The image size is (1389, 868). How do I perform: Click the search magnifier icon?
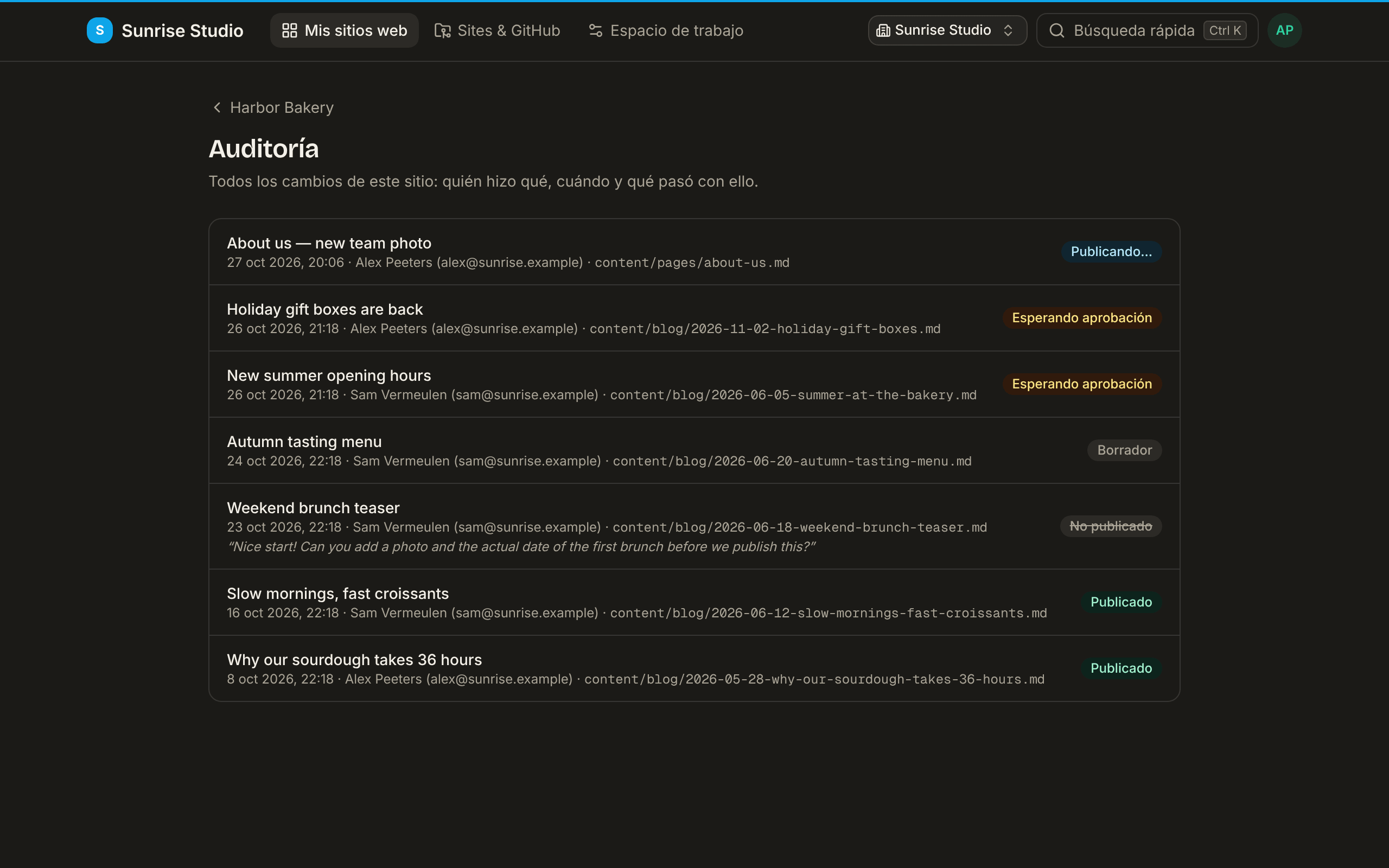point(1057,30)
